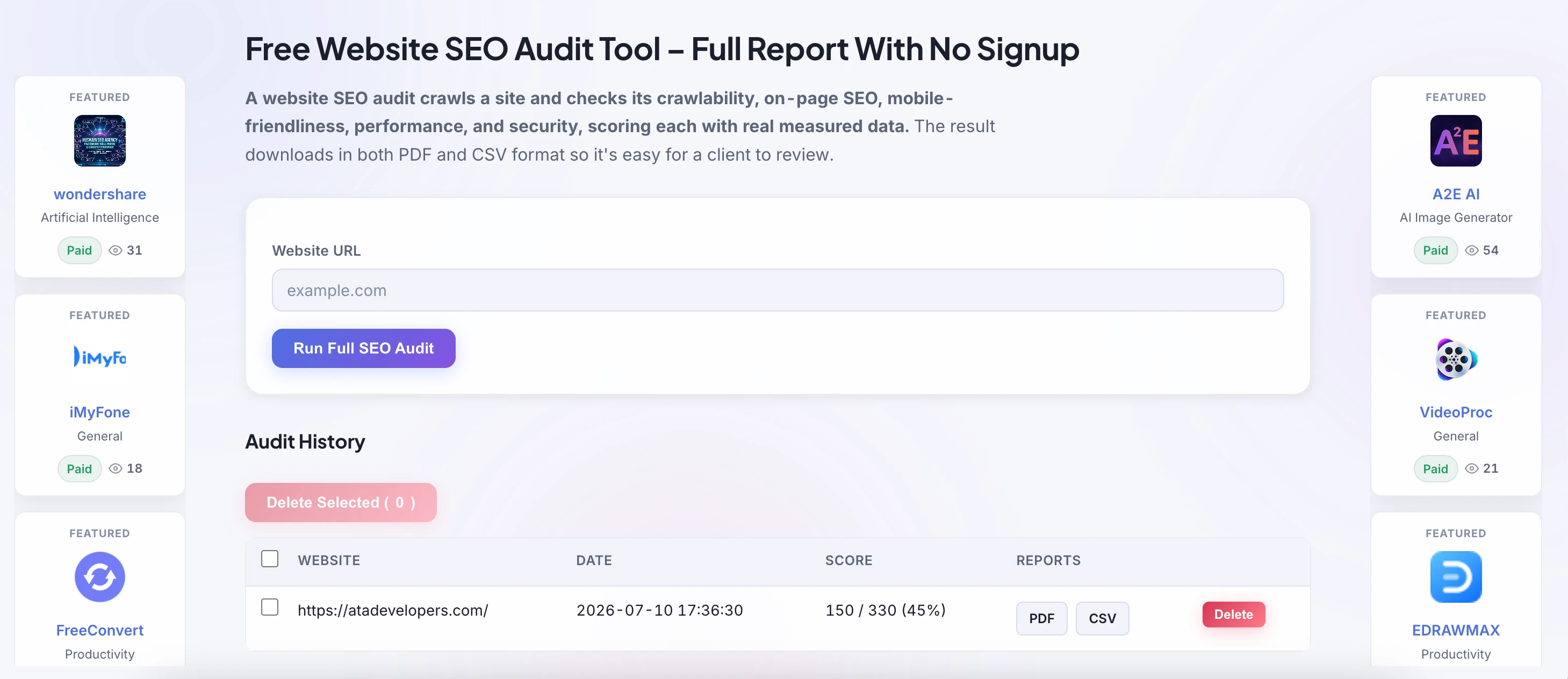Click the A2E AI logo
This screenshot has height=679, width=1568.
point(1455,141)
